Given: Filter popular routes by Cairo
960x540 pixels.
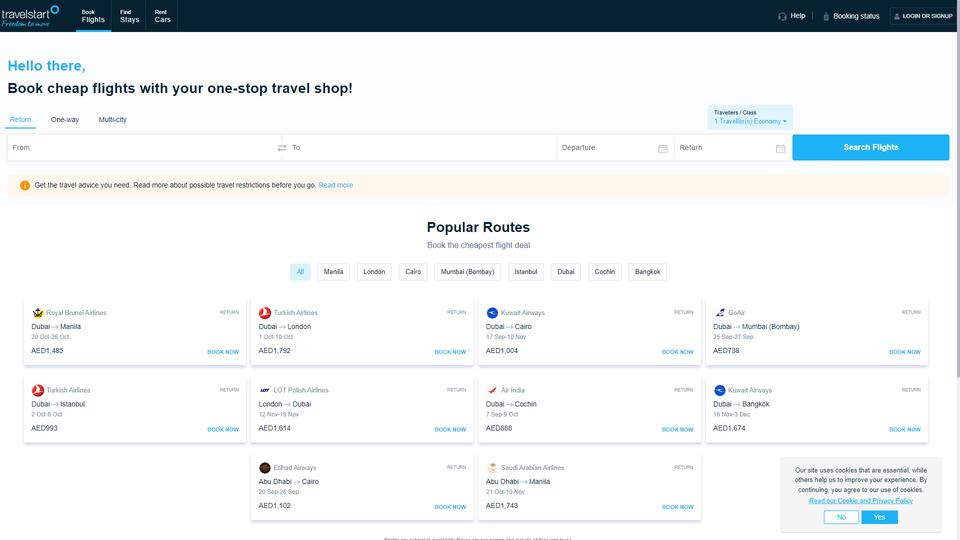Looking at the screenshot, I should (x=413, y=272).
